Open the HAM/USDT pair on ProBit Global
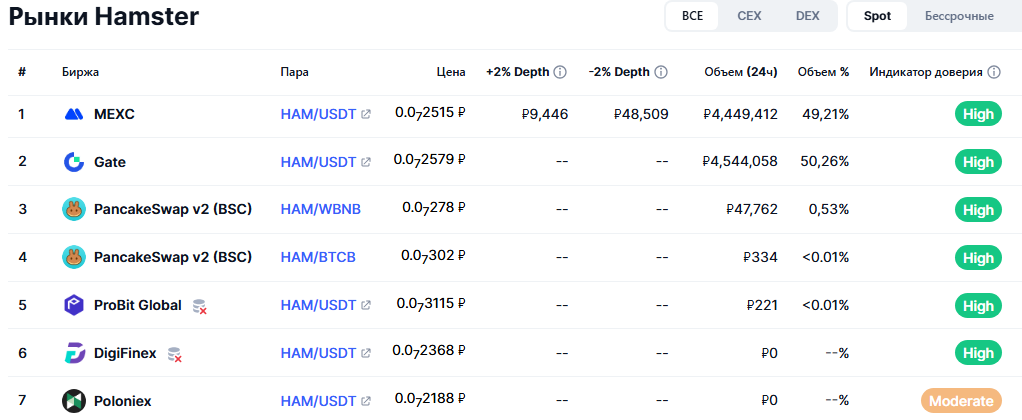This screenshot has height=420, width=1022. [x=319, y=305]
